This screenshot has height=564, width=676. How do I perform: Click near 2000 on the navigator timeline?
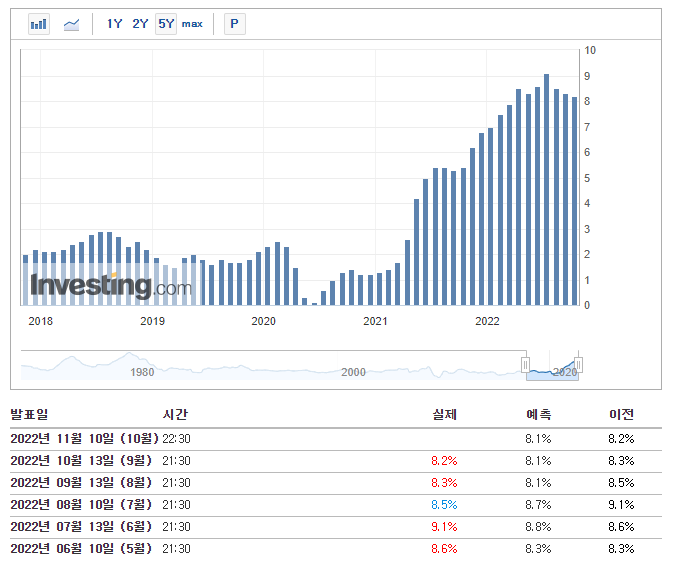point(353,371)
